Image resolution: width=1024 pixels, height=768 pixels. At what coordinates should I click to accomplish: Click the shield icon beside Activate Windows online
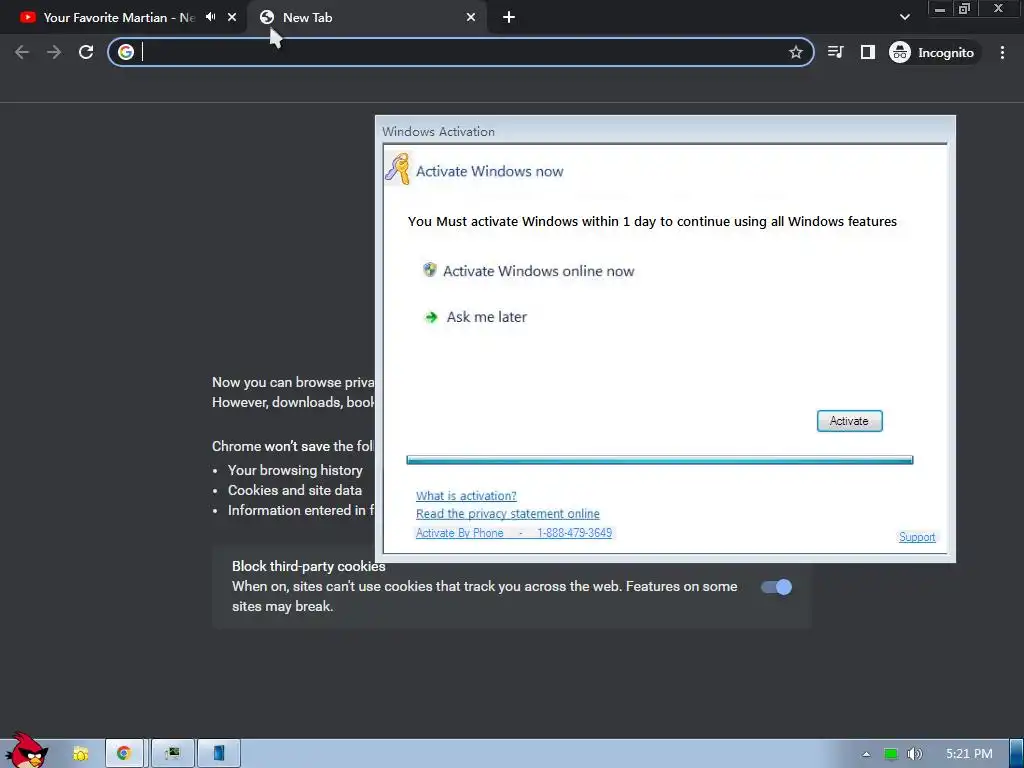pyautogui.click(x=429, y=270)
